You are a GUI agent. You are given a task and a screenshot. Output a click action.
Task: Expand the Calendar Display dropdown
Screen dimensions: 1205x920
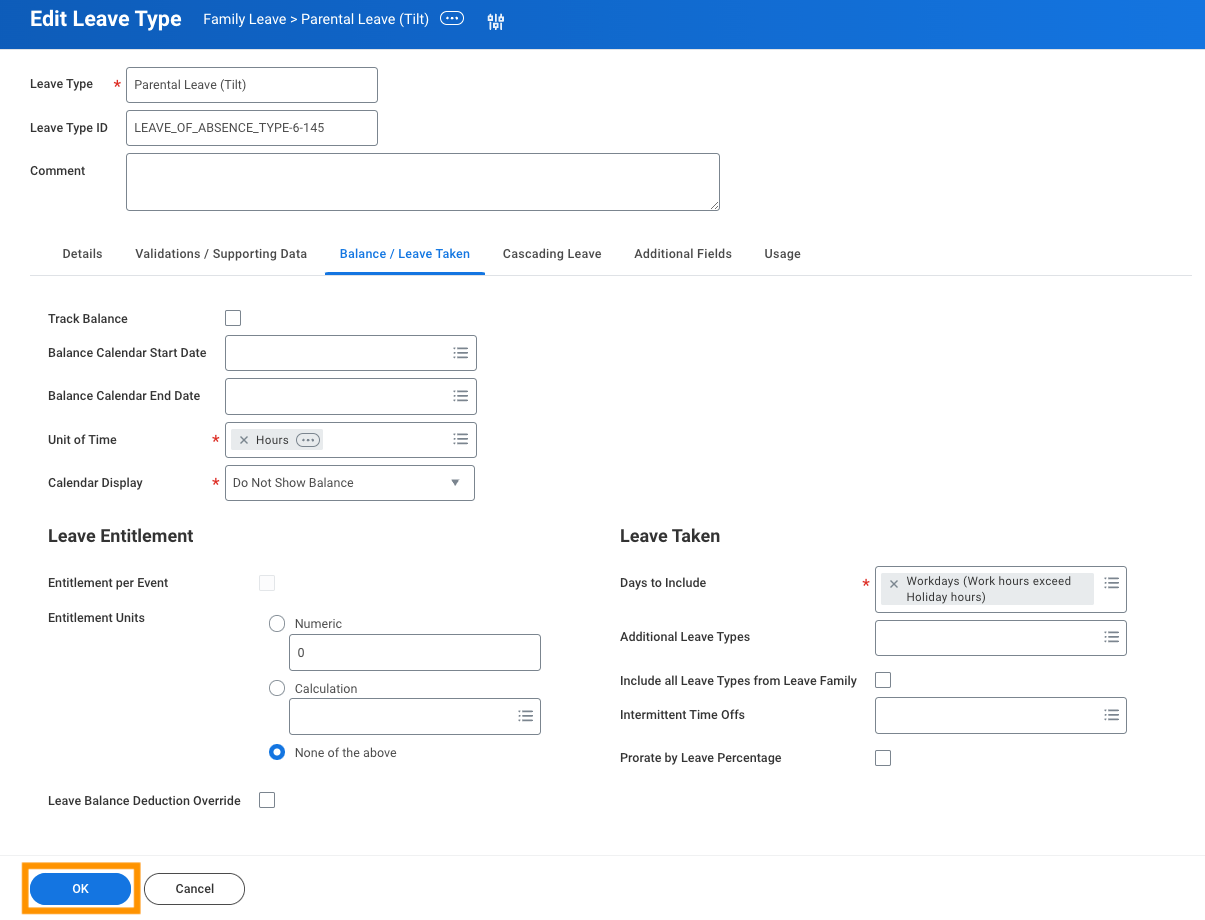click(350, 483)
